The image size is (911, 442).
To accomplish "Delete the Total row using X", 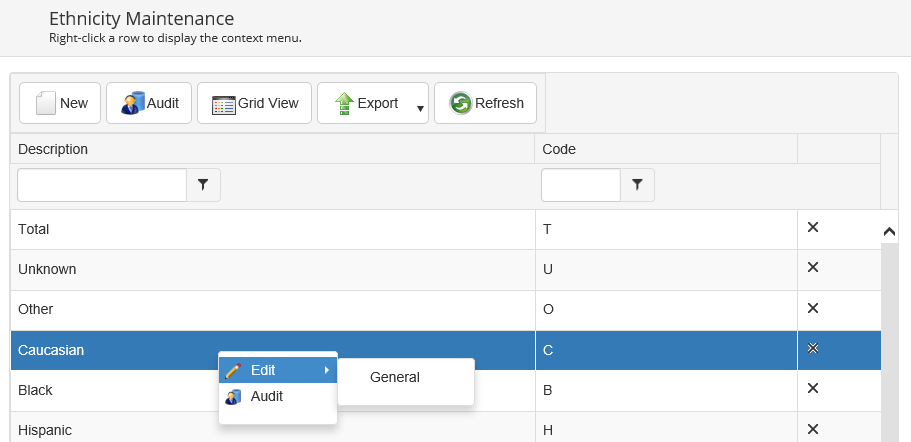I will [x=813, y=228].
